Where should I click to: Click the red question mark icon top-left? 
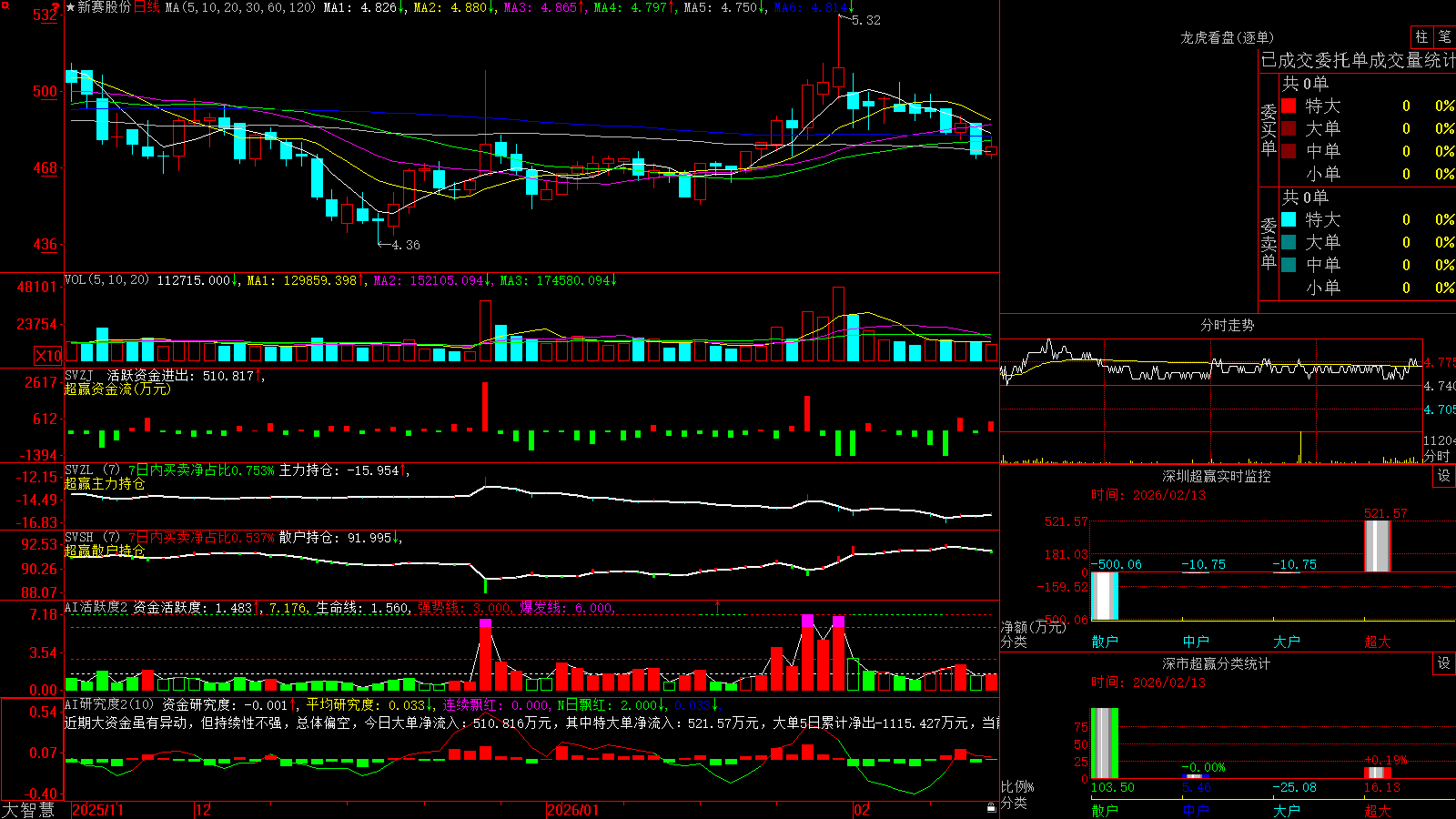[x=56, y=7]
